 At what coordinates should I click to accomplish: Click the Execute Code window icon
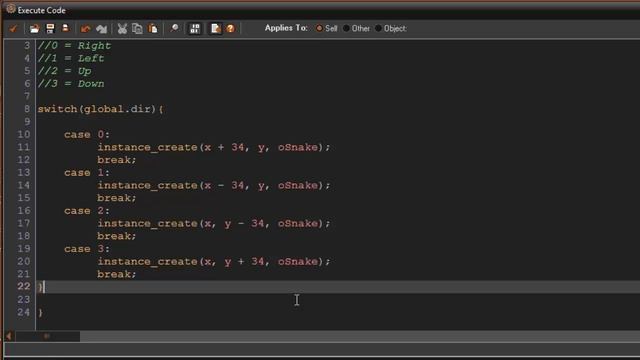[11, 9]
